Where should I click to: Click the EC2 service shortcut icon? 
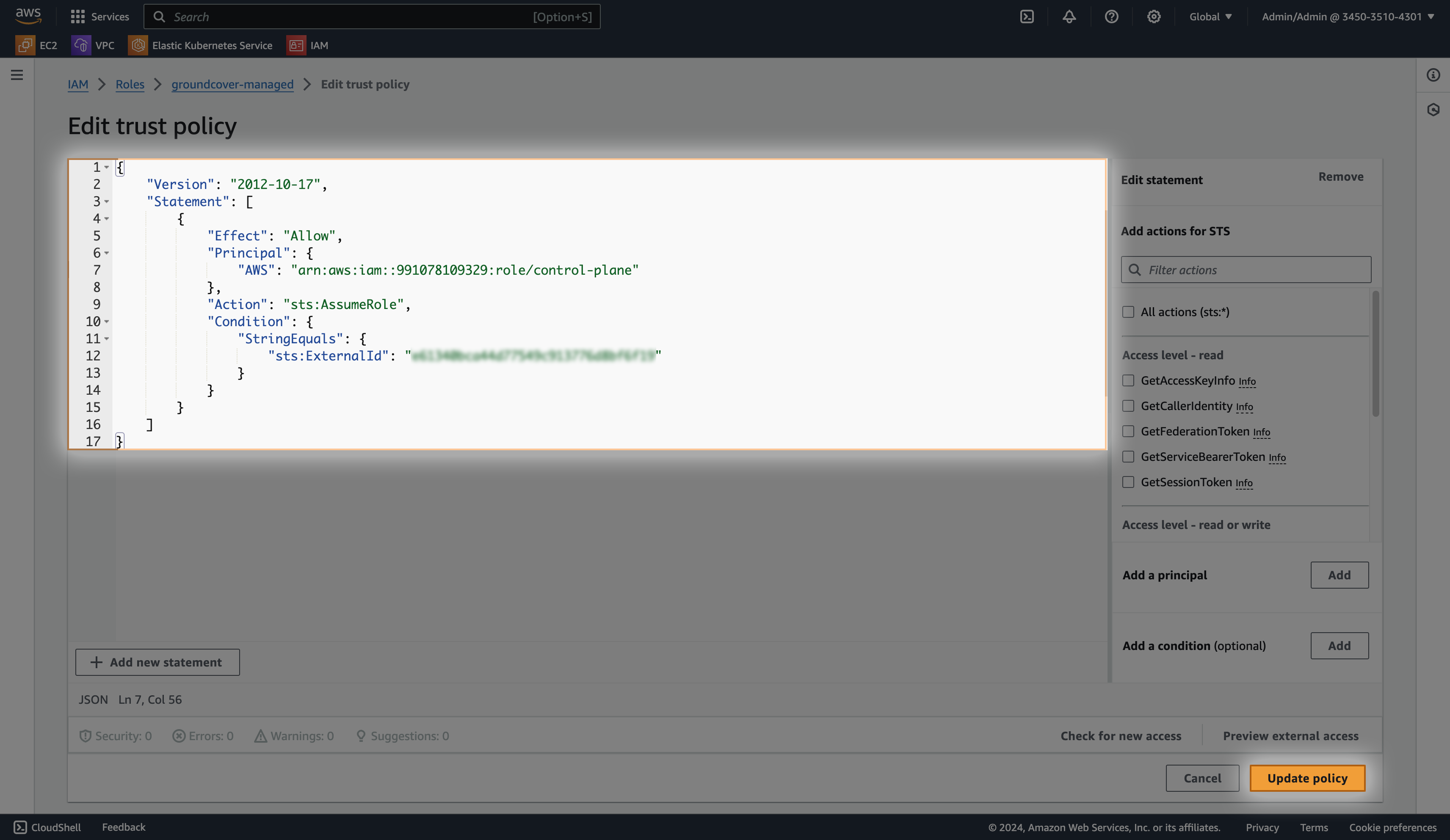point(25,45)
